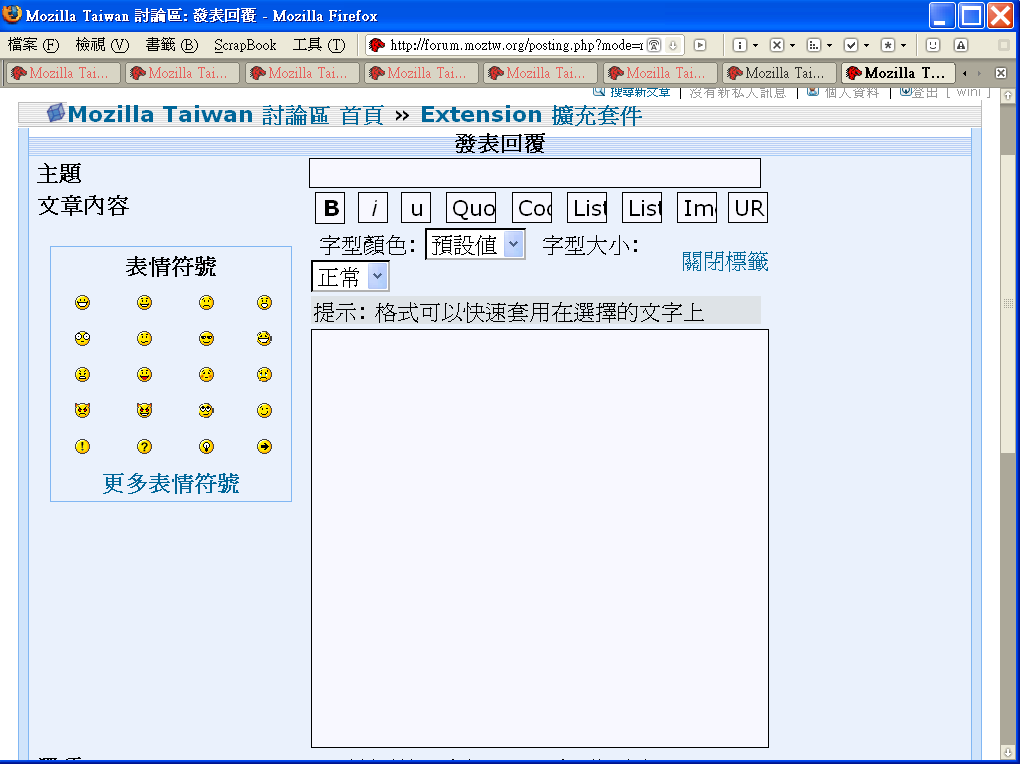
Task: Insert the grinning twisted devil smiley
Action: click(x=144, y=410)
